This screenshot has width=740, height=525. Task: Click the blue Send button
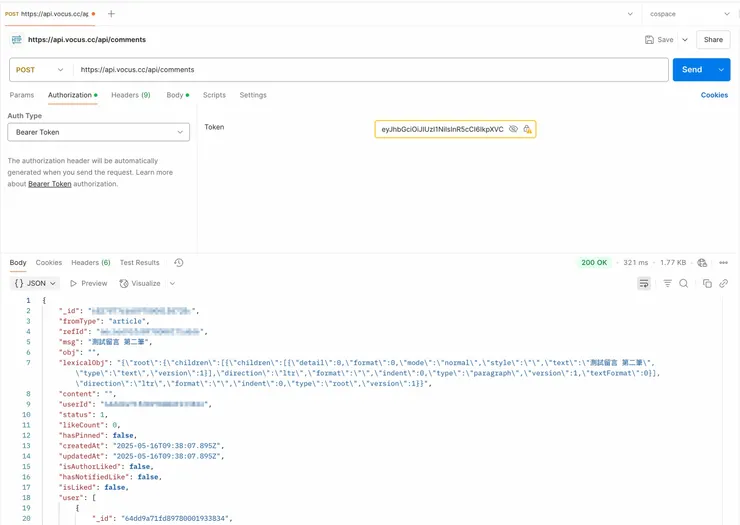[x=691, y=70]
